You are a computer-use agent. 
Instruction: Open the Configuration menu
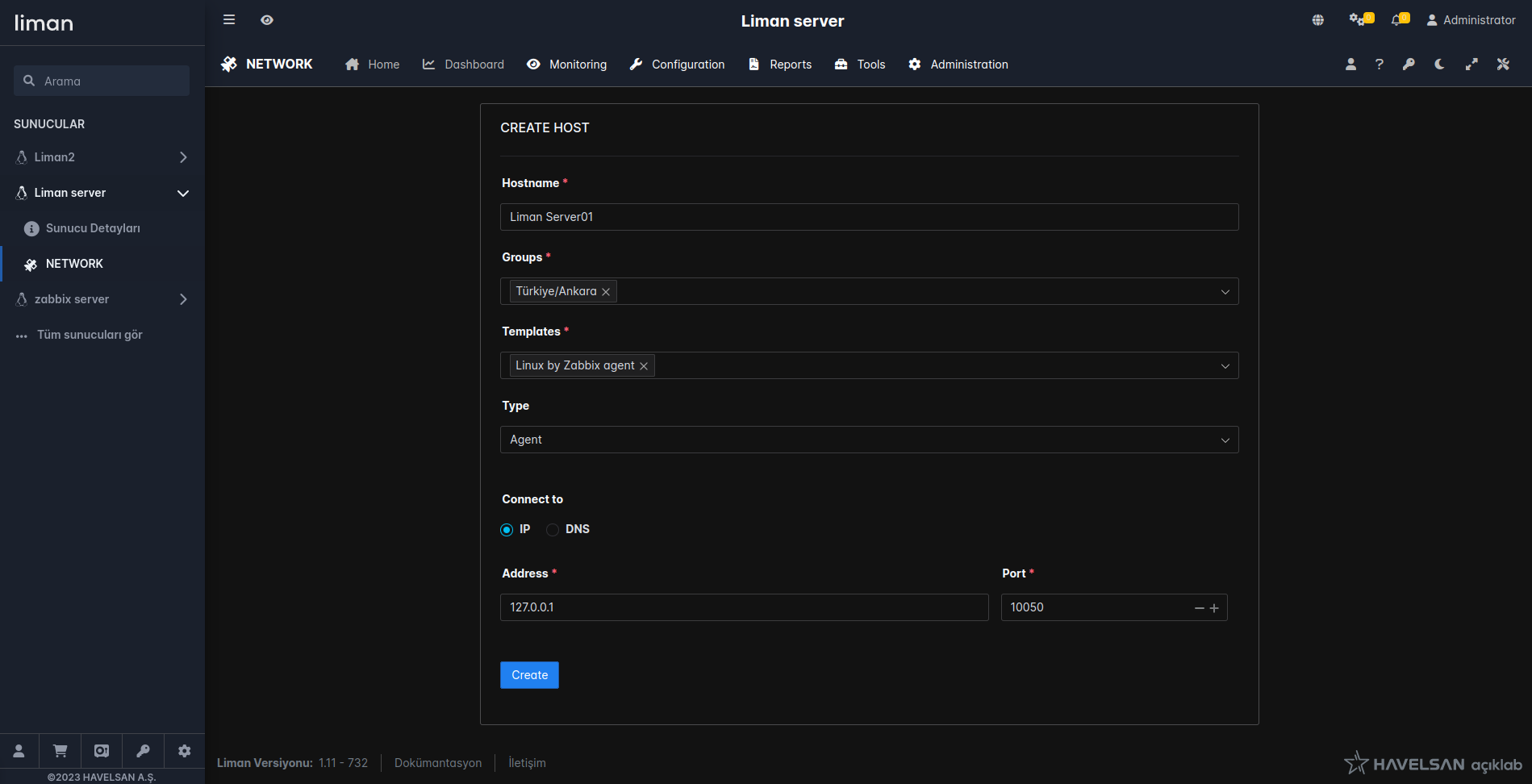(677, 65)
